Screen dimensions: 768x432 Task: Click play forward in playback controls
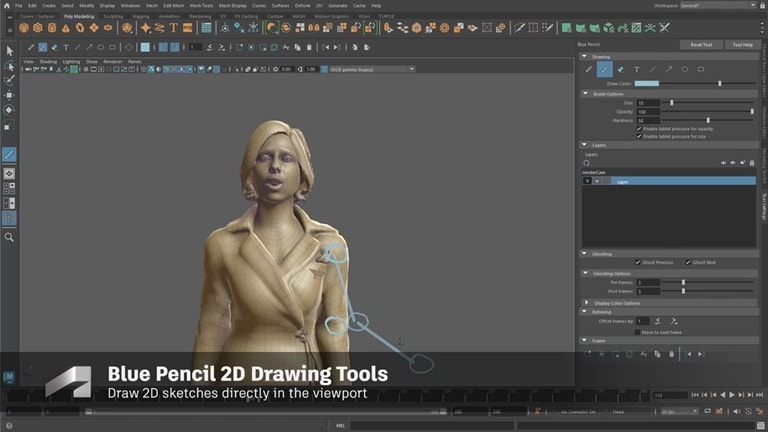click(732, 395)
